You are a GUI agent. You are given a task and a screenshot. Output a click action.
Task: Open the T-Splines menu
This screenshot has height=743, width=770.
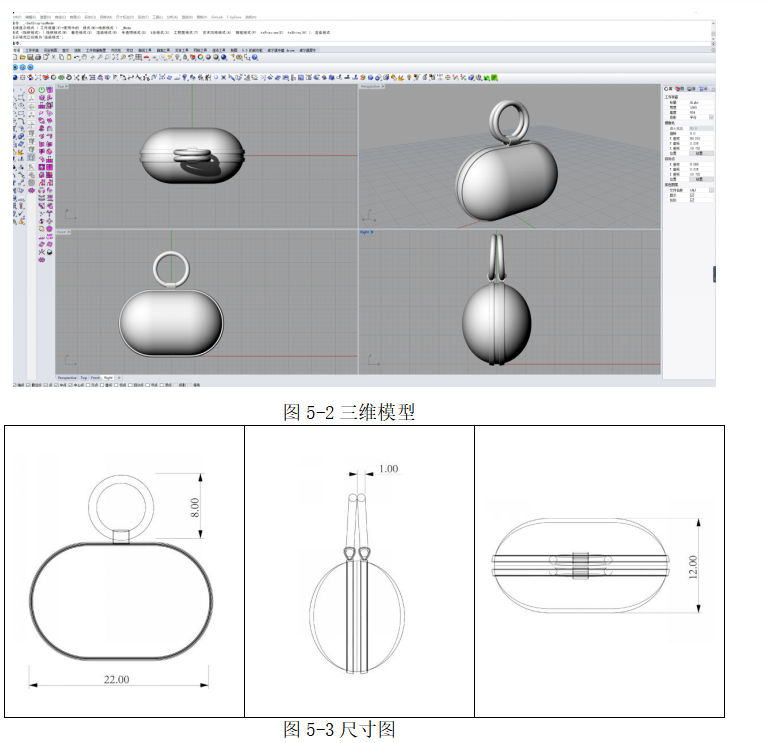[x=234, y=17]
